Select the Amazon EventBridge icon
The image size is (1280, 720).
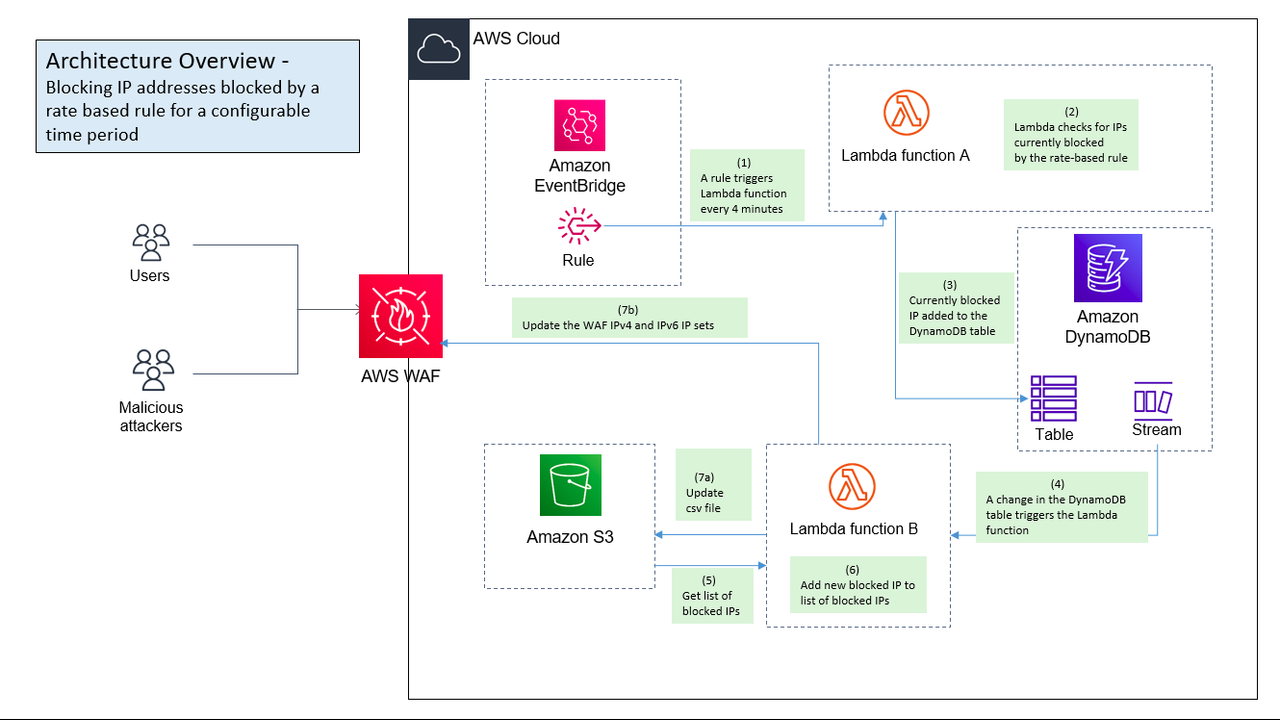[x=580, y=125]
